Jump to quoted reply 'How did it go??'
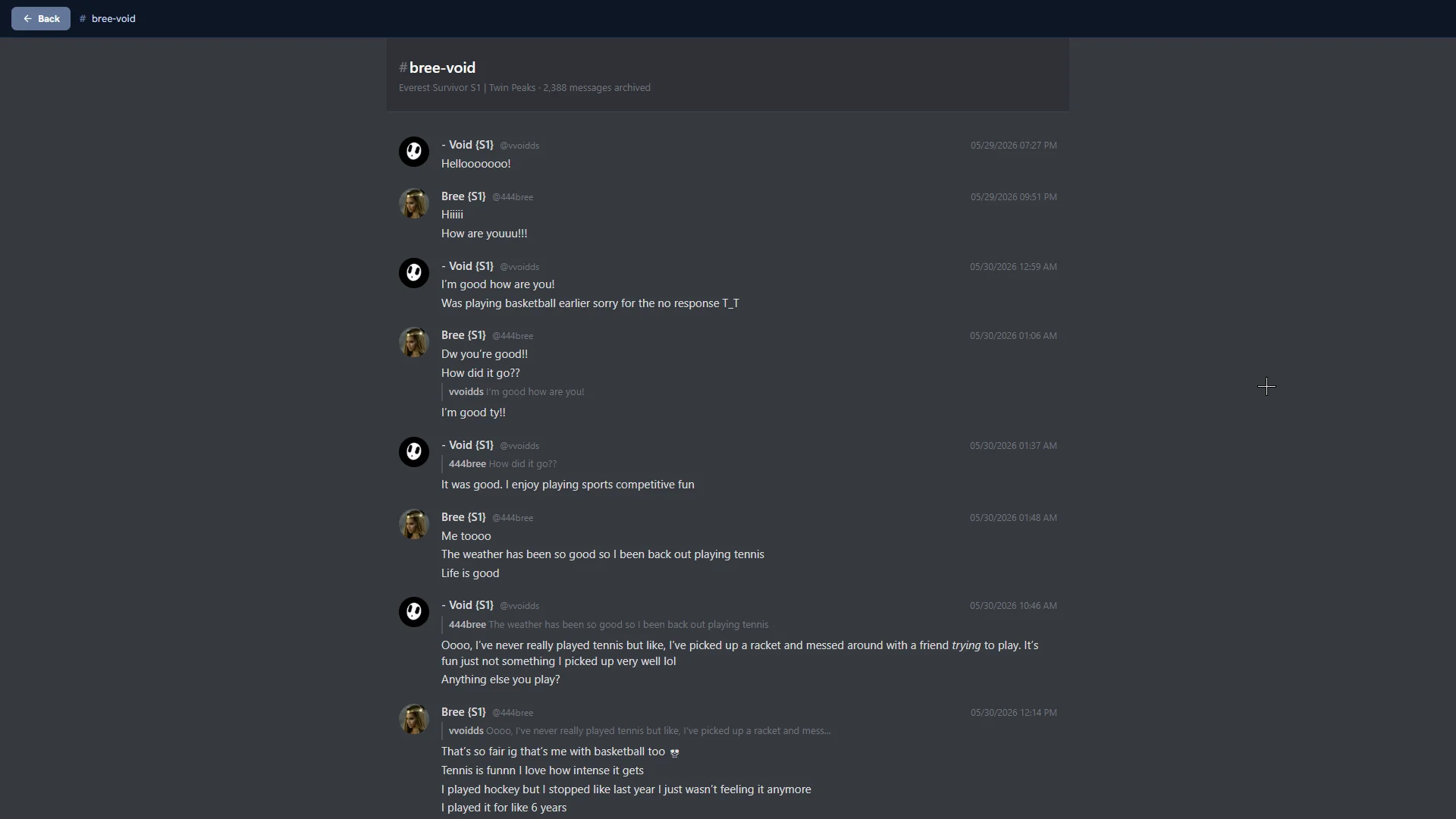 point(503,464)
